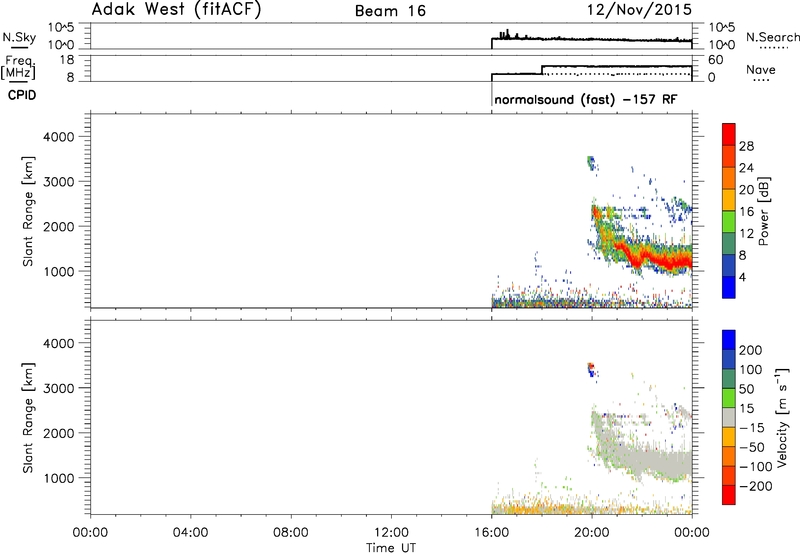Click the '1000' tick in velocity panel
This screenshot has height=554, width=800.
59,478
